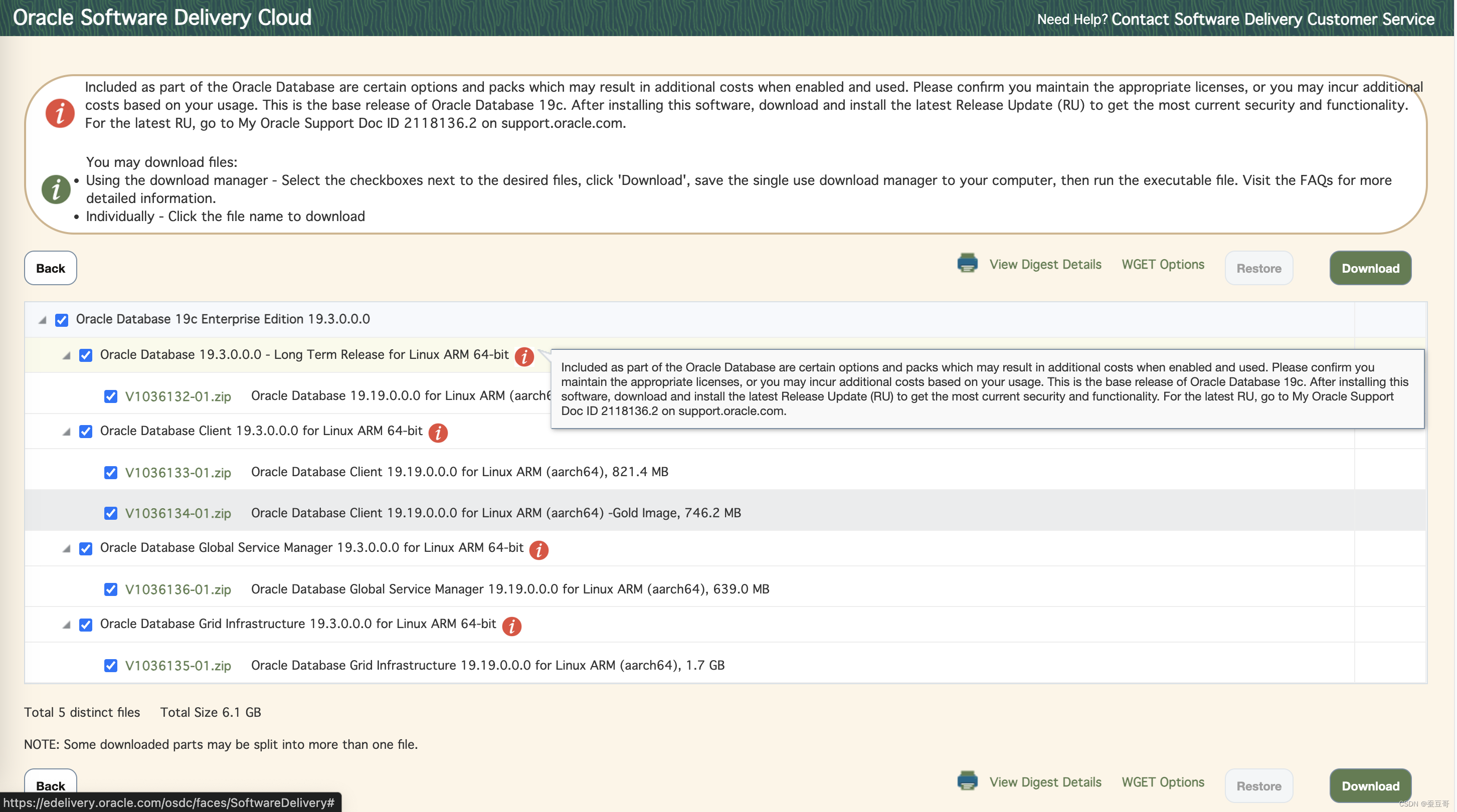Click the Database Client 821.4 MB description

pos(460,472)
